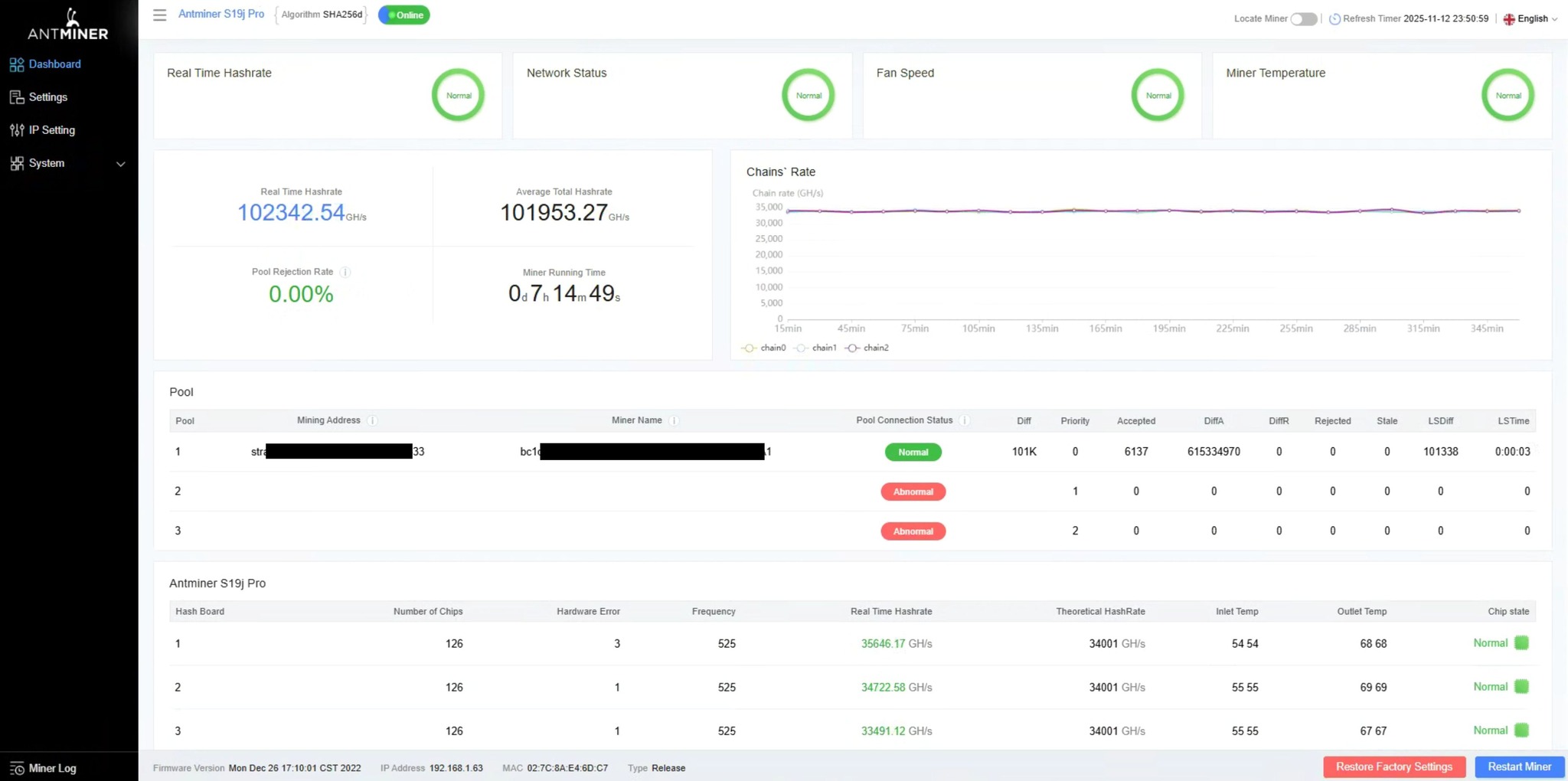This screenshot has height=781, width=1568.
Task: Click the Refresh Timer clock icon
Action: click(1334, 18)
